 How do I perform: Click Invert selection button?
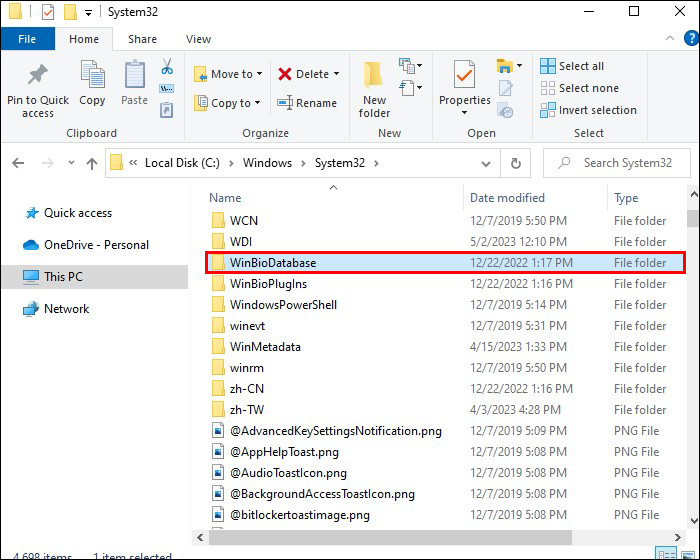point(588,110)
